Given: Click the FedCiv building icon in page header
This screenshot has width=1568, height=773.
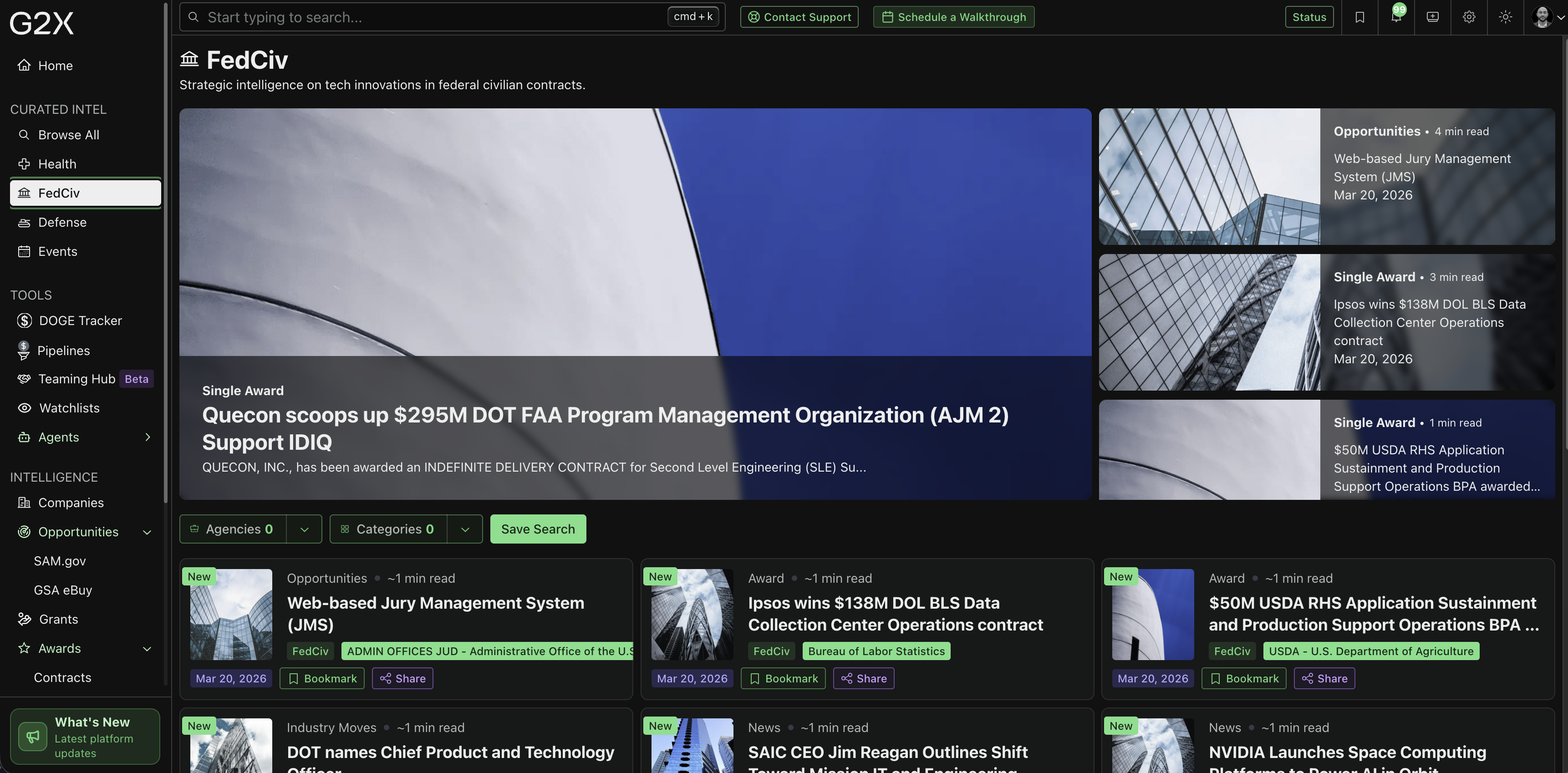Looking at the screenshot, I should tap(189, 59).
